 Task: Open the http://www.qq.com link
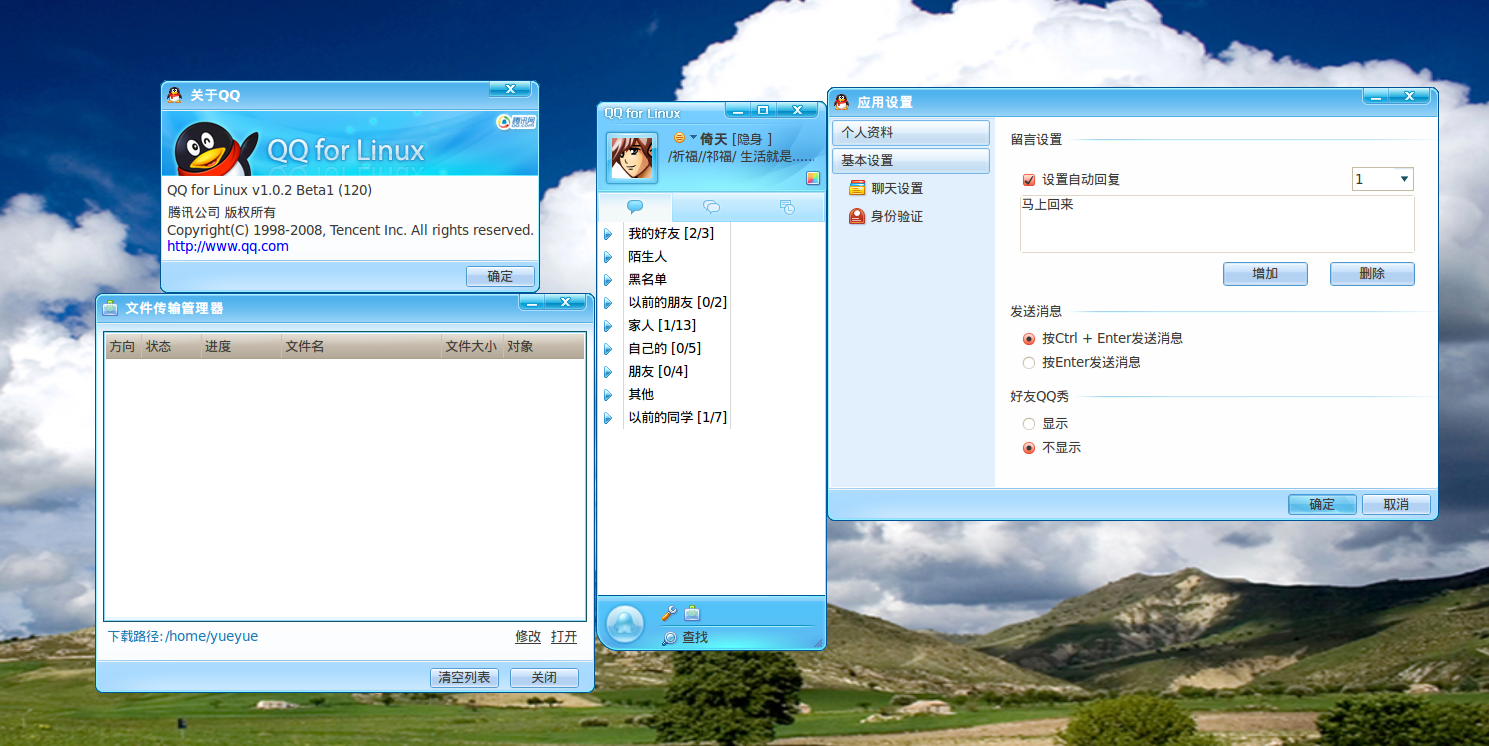click(x=228, y=246)
